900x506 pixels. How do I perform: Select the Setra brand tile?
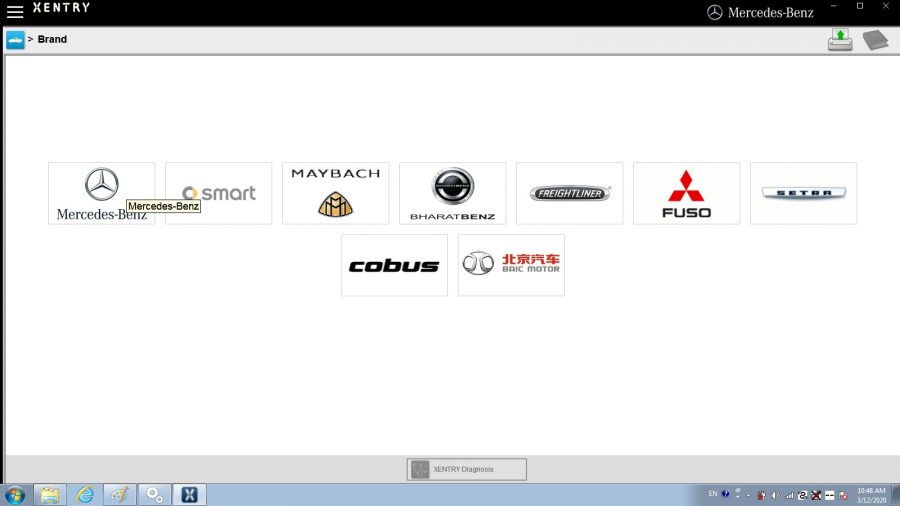click(x=803, y=193)
